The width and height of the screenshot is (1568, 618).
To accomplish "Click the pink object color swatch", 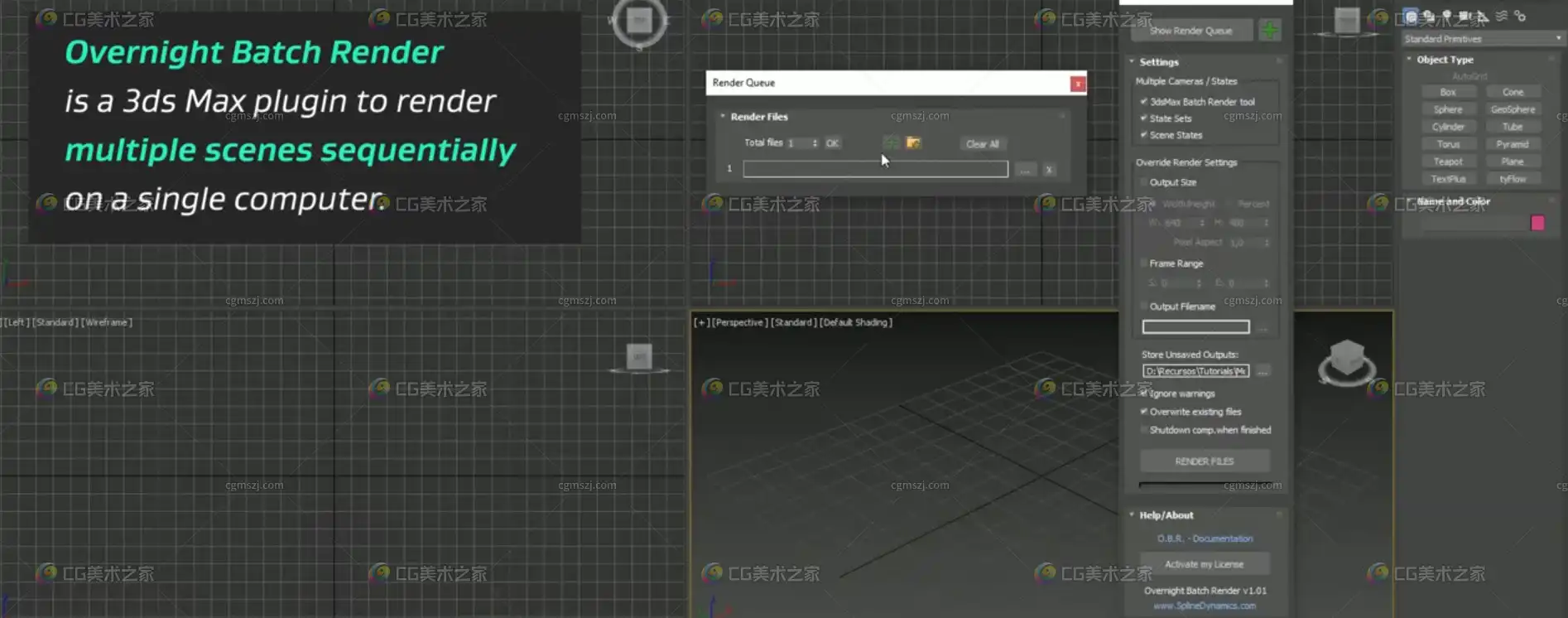I will click(x=1537, y=223).
